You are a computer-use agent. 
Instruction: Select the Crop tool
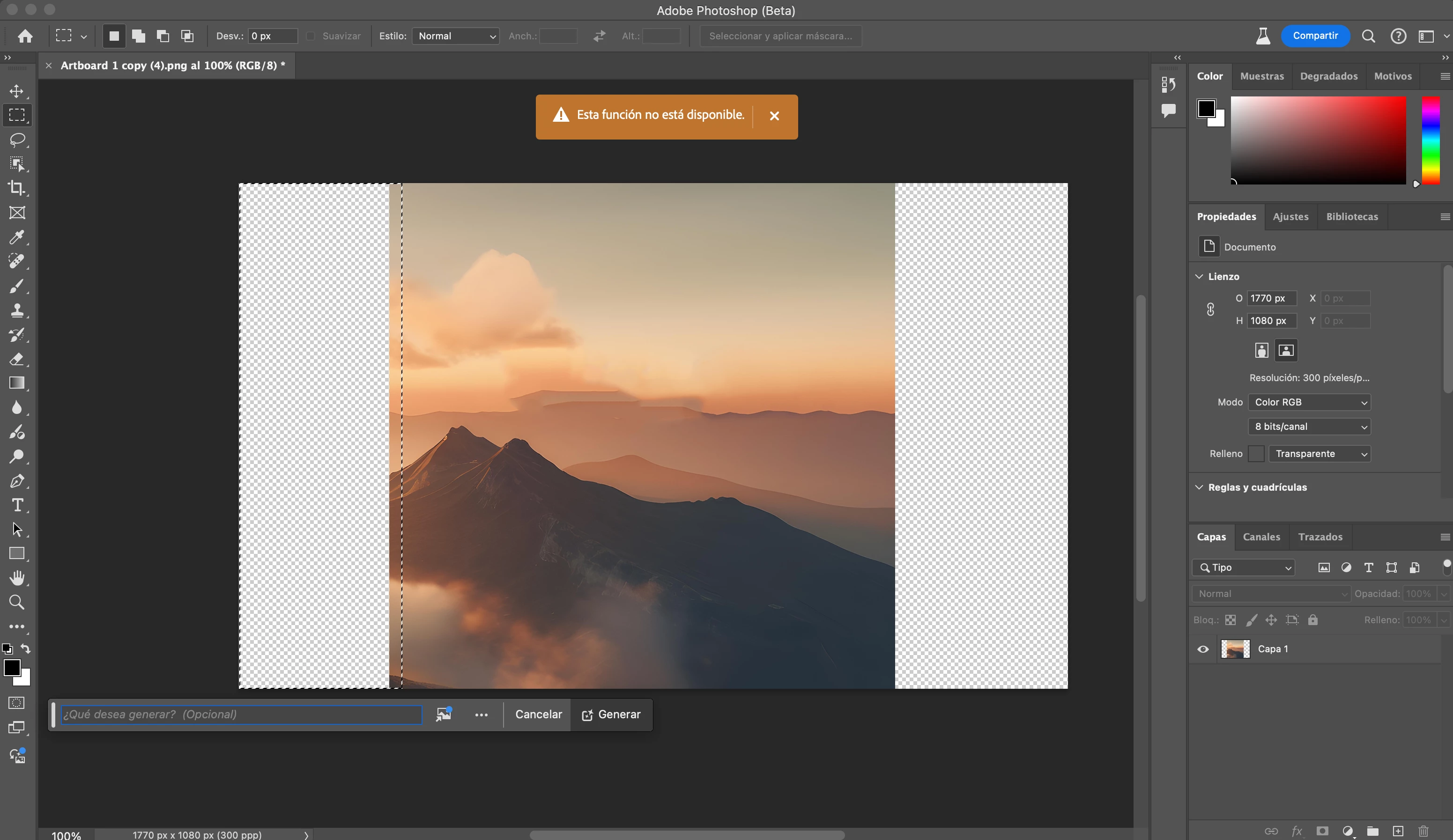[17, 189]
